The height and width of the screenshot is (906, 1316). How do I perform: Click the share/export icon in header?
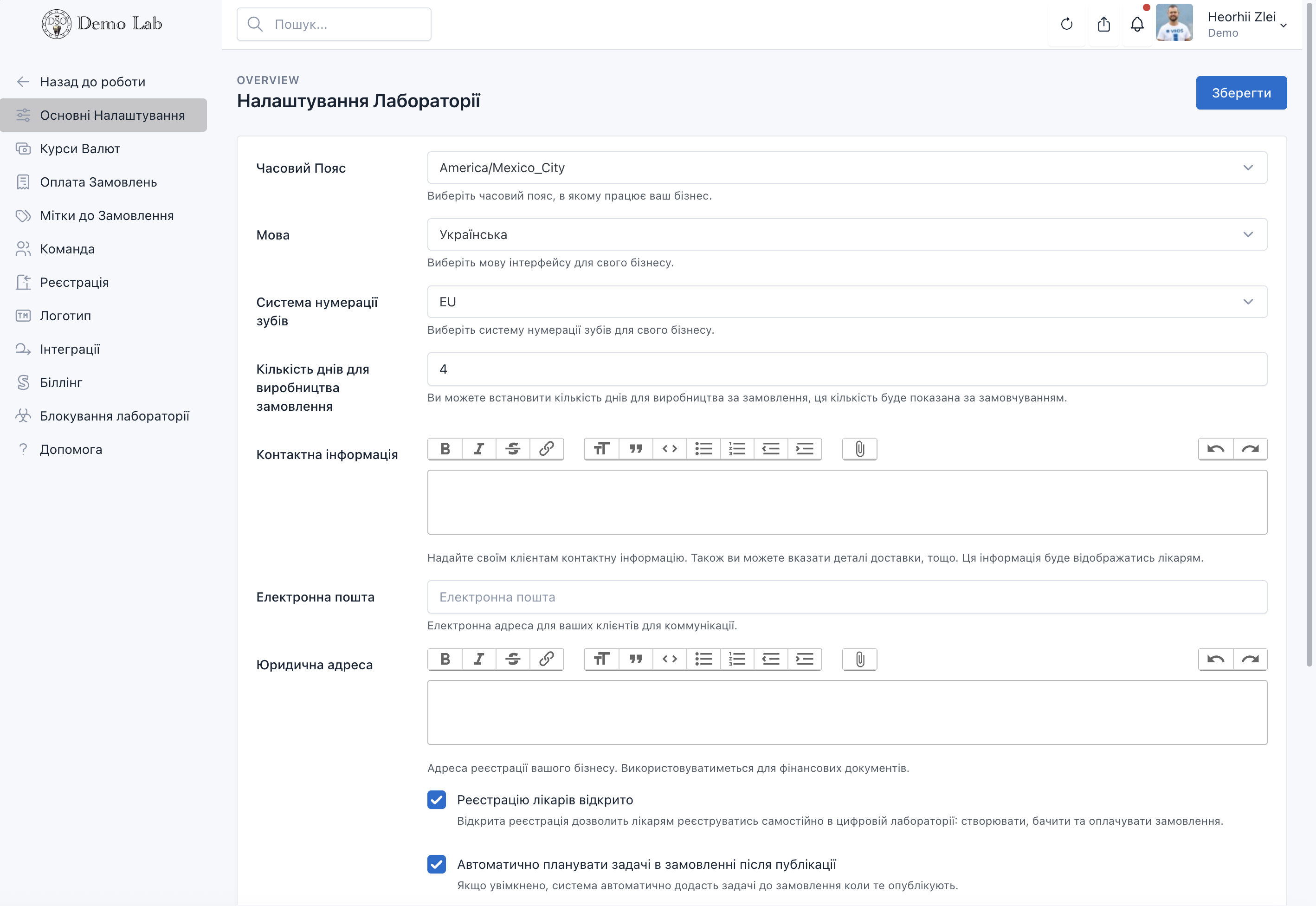click(1103, 25)
